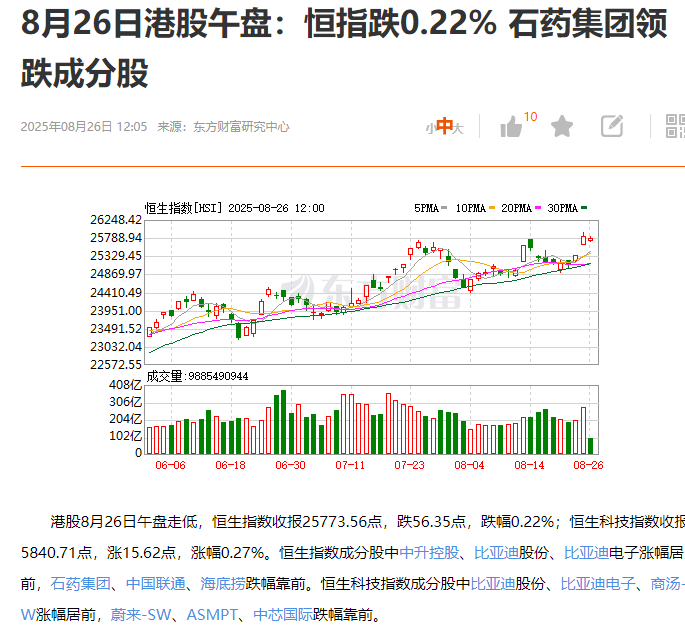Set font size to medium 中
Viewport: 685px width, 625px height.
tap(444, 126)
